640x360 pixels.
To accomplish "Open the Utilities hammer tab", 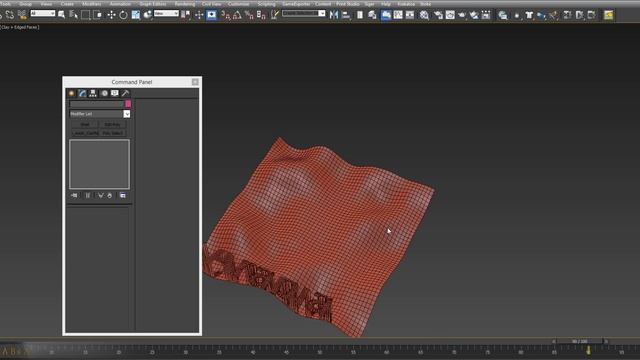I will [125, 93].
